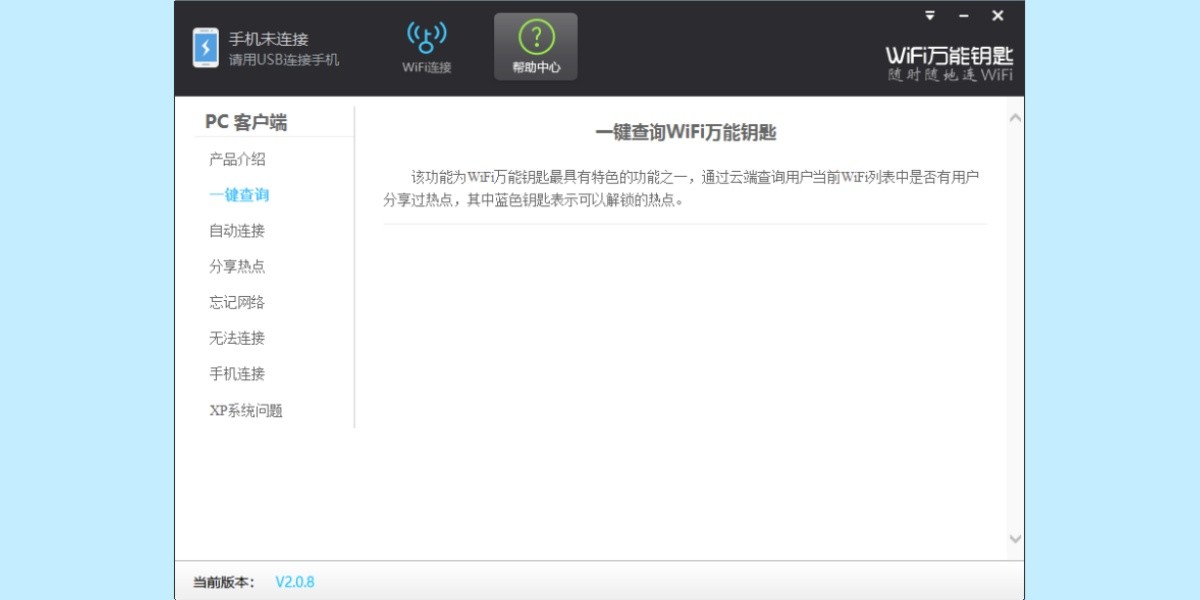1200x600 pixels.
Task: Open the 帮助中心 help center tab
Action: pos(536,47)
